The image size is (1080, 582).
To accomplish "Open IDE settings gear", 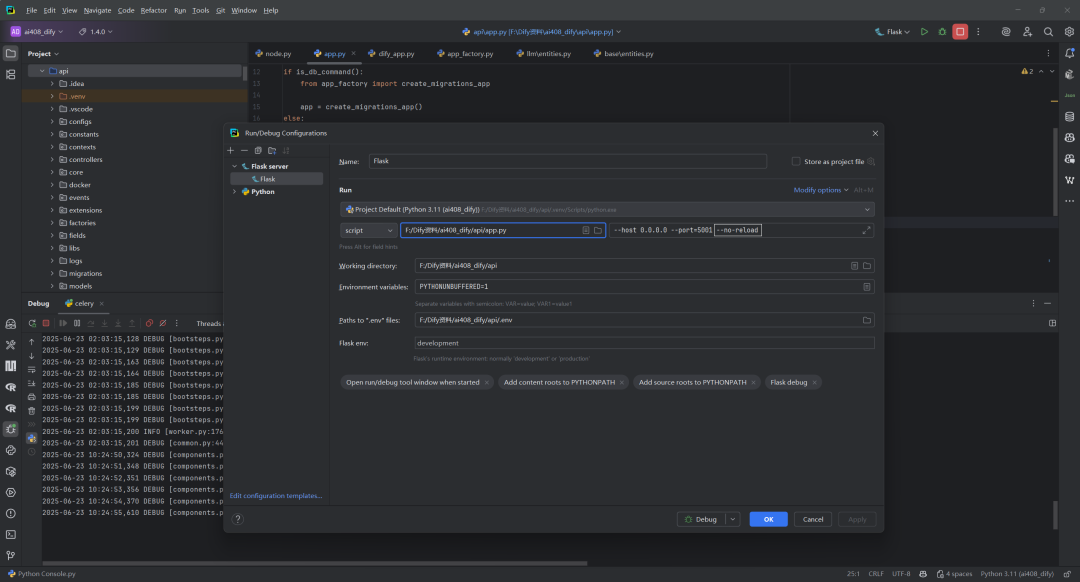I will click(x=1069, y=32).
